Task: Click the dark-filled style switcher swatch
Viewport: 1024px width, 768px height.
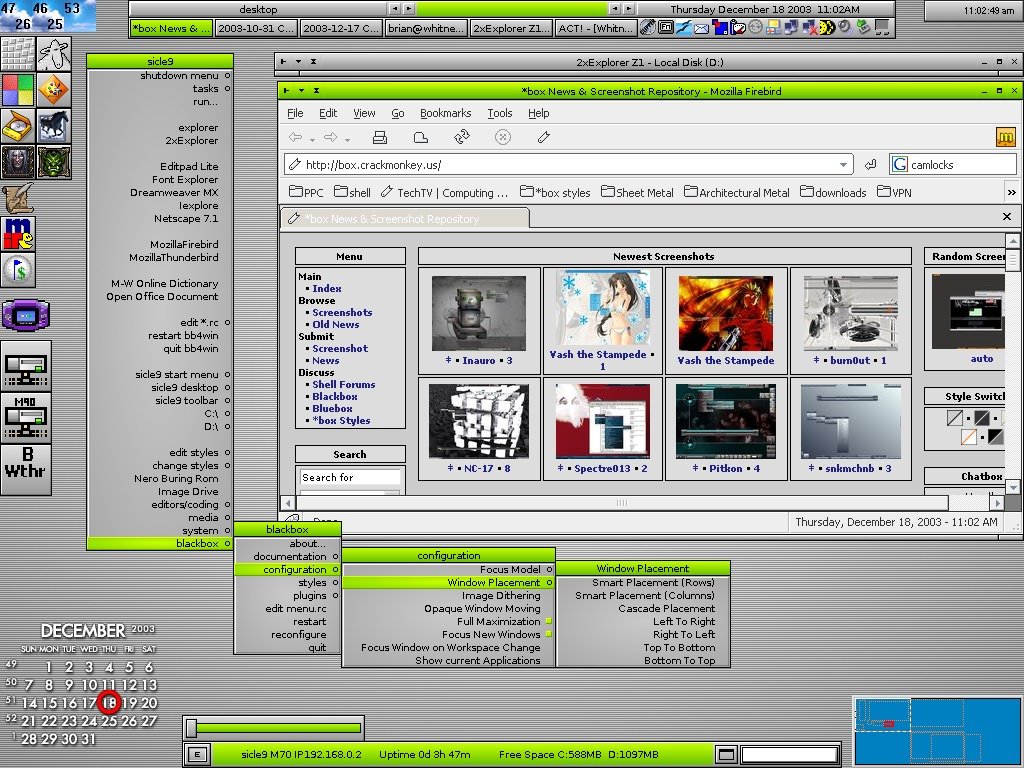Action: [x=982, y=417]
